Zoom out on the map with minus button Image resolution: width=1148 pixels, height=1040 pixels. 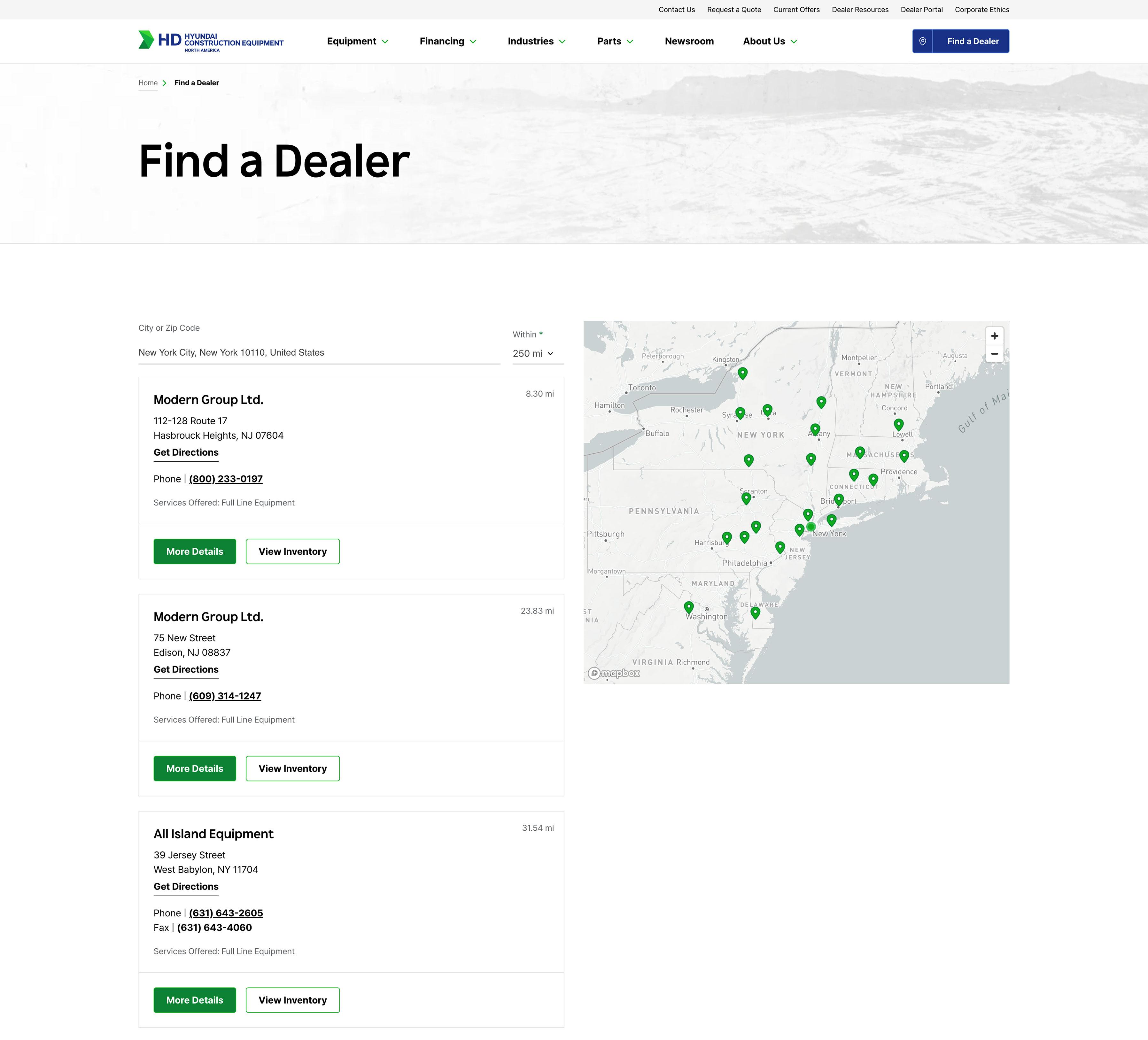[994, 353]
